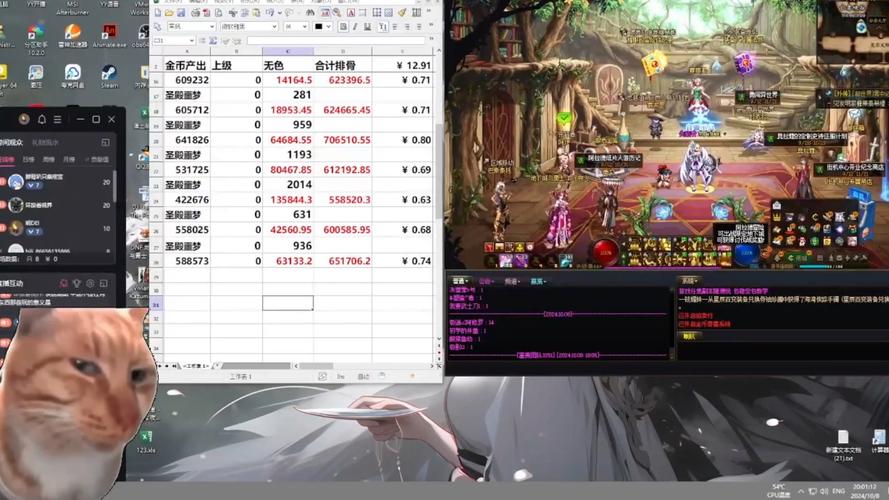Click cell with value 2014
The image size is (889, 500).
[x=287, y=184]
